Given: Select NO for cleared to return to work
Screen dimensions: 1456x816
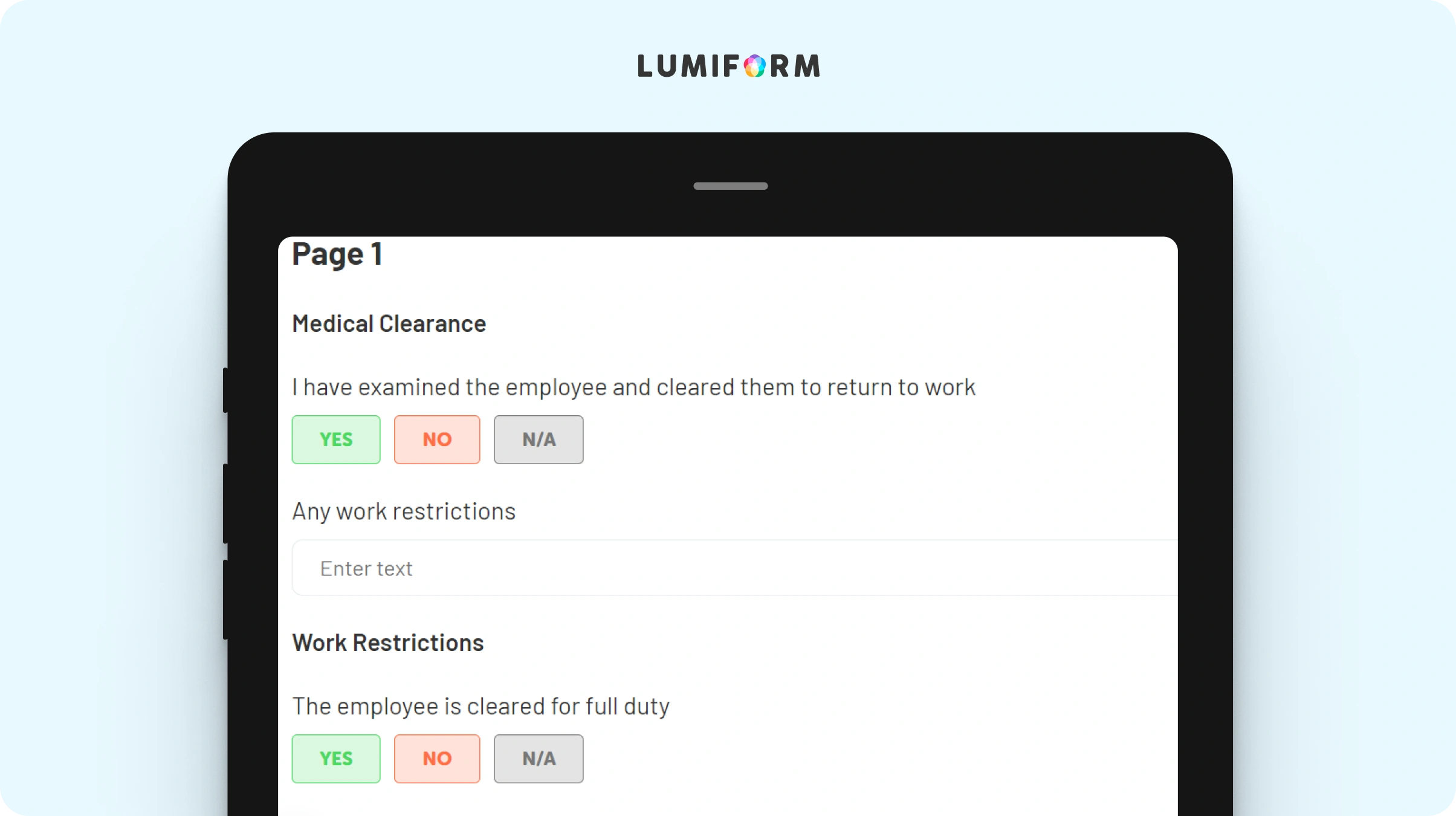Looking at the screenshot, I should point(437,439).
